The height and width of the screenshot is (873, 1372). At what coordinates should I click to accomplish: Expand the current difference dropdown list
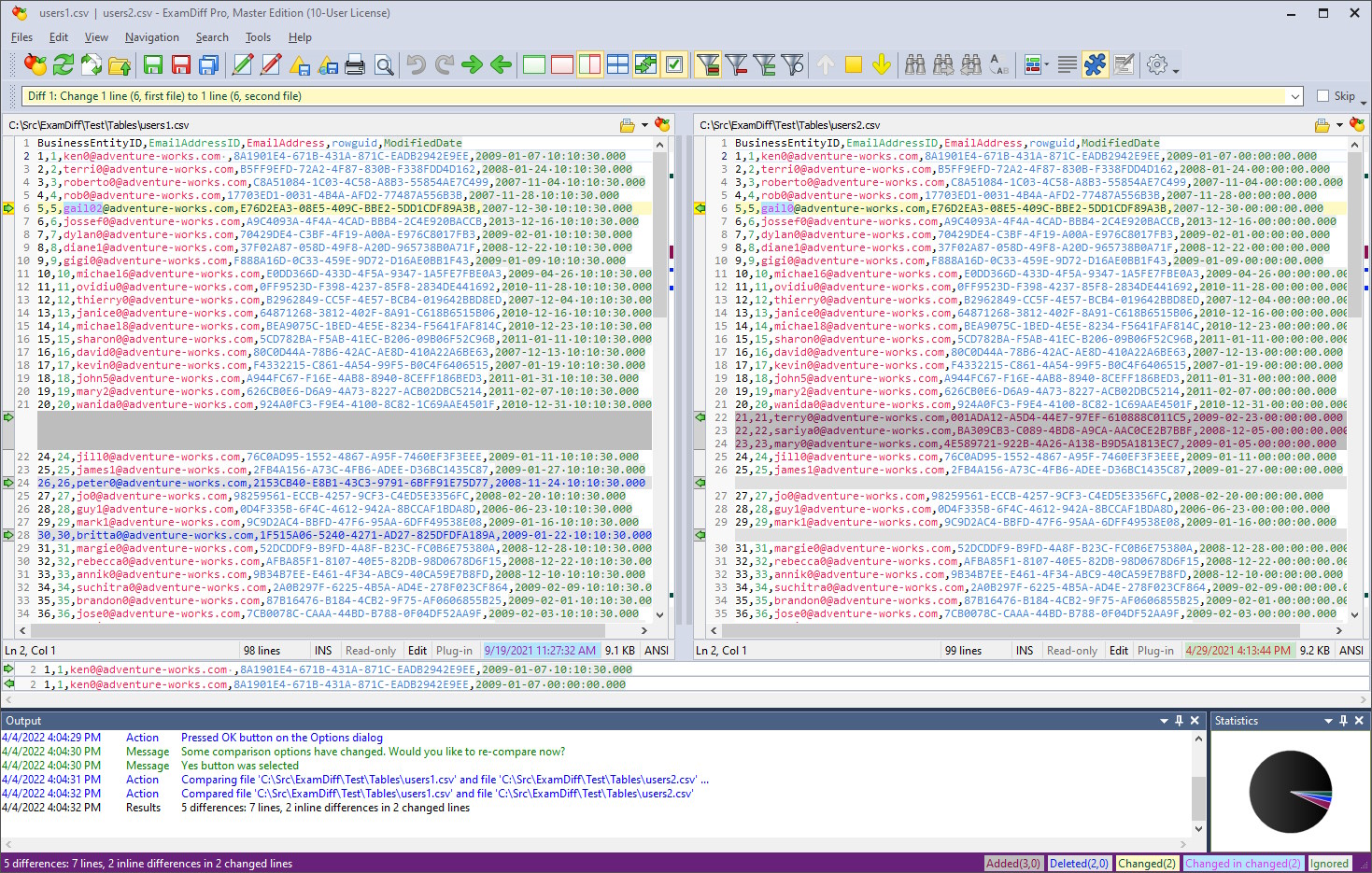1294,96
